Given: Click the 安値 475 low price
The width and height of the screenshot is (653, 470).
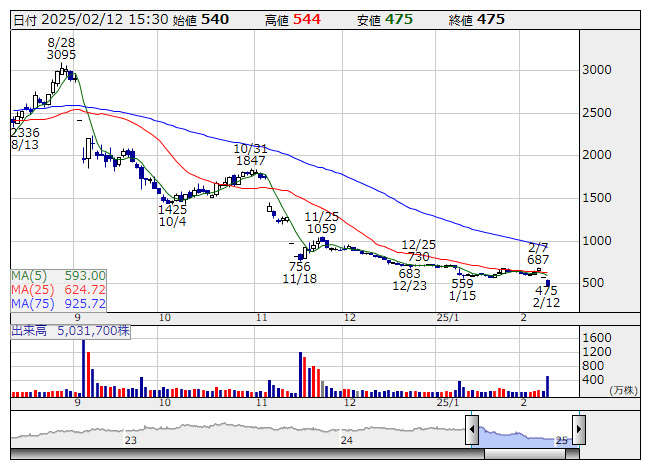Looking at the screenshot, I should [x=385, y=20].
